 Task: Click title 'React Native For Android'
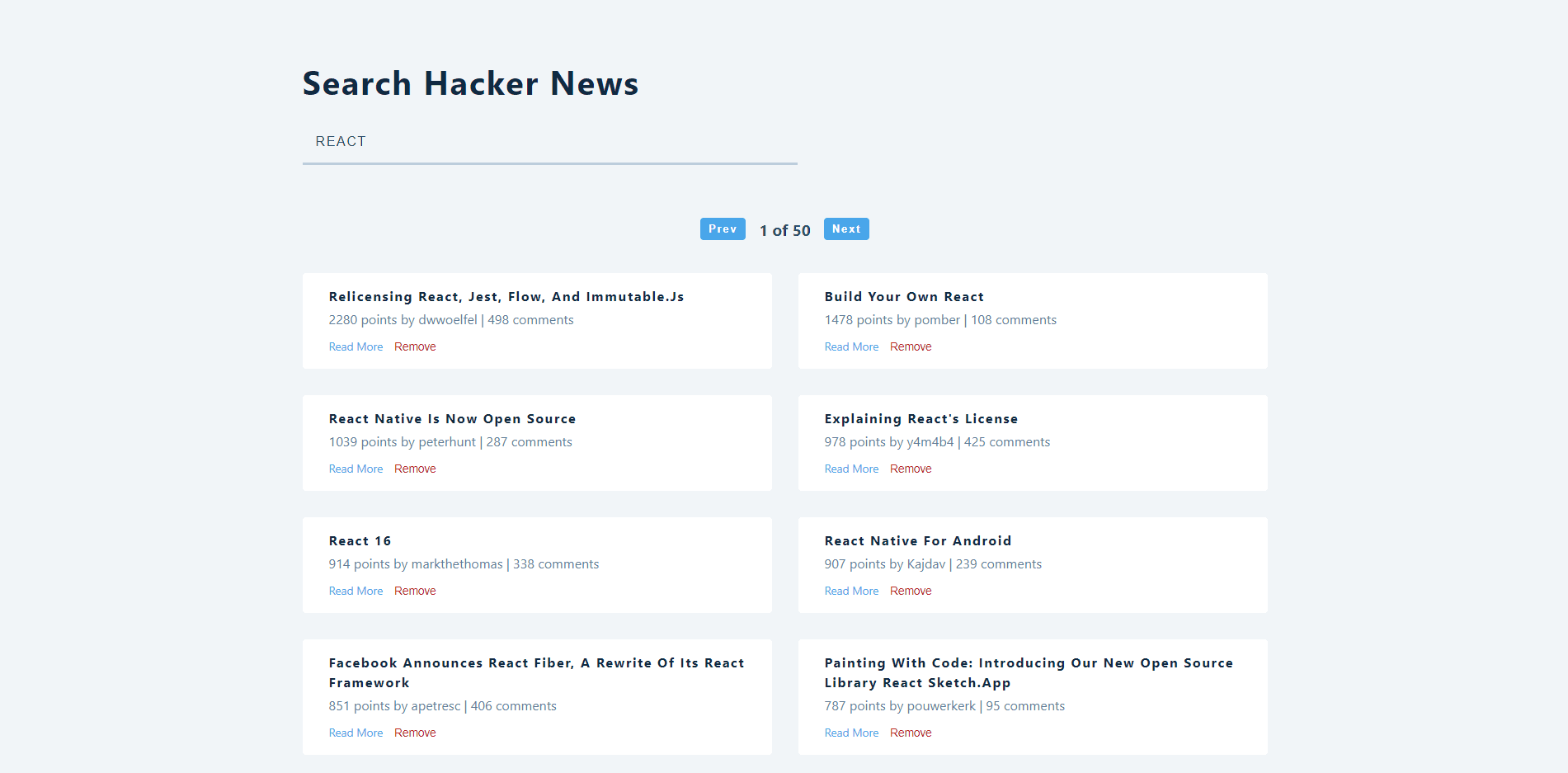pos(918,541)
